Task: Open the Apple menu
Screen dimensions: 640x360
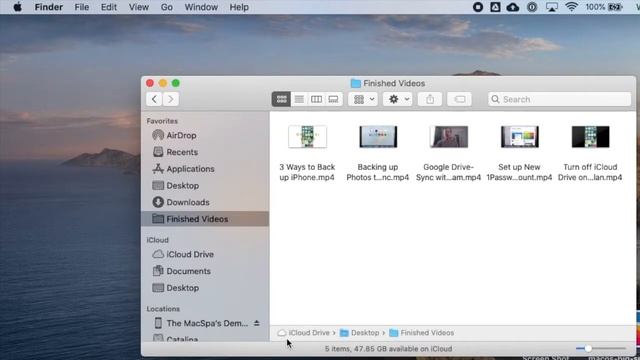Action: pos(18,7)
